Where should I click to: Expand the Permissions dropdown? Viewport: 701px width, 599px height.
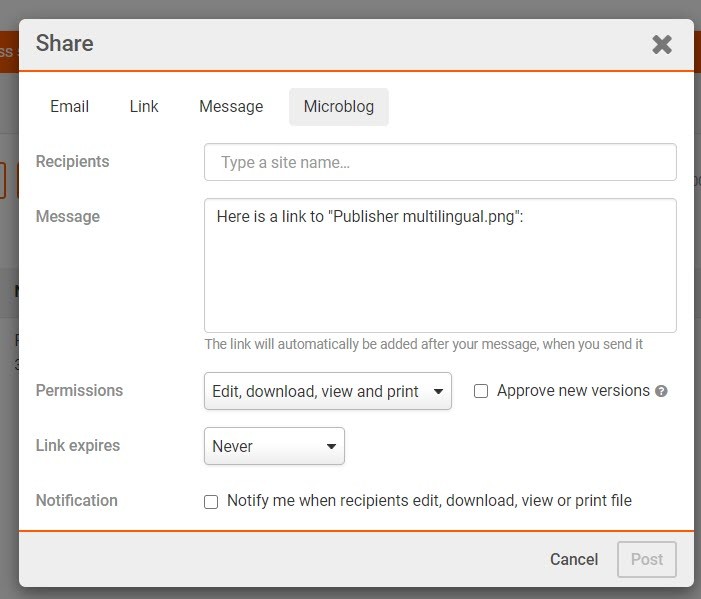click(x=327, y=391)
